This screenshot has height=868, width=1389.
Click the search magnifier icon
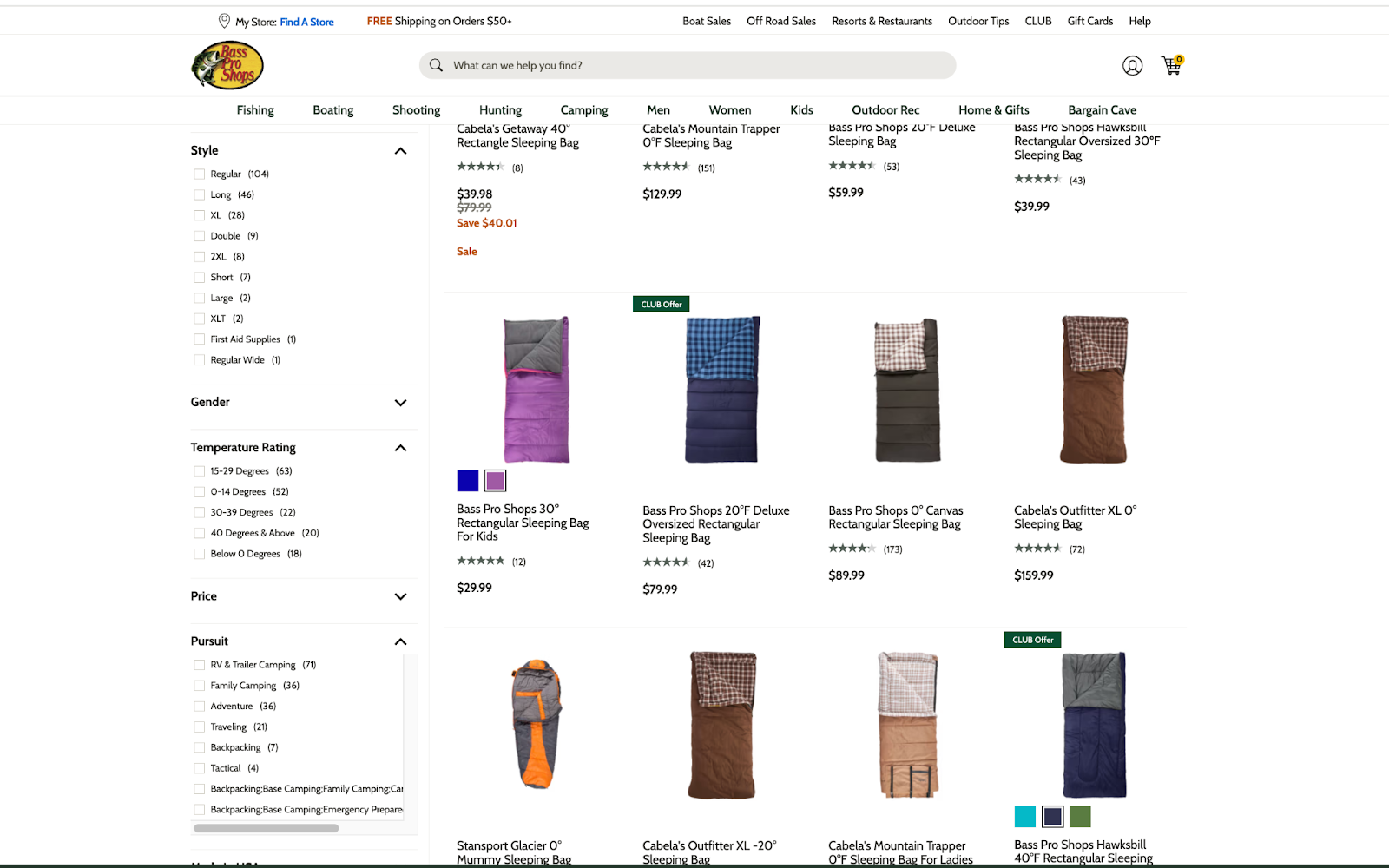click(x=436, y=65)
